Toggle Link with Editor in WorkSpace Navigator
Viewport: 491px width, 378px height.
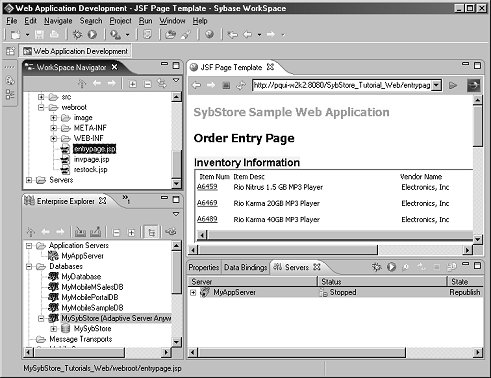tap(162, 84)
